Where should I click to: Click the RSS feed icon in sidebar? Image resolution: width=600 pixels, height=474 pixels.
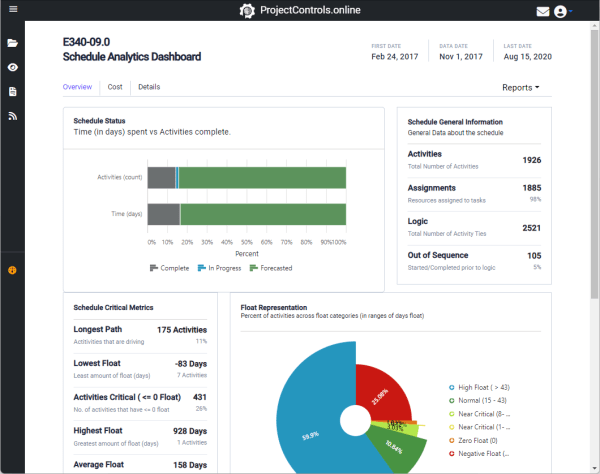click(x=13, y=116)
